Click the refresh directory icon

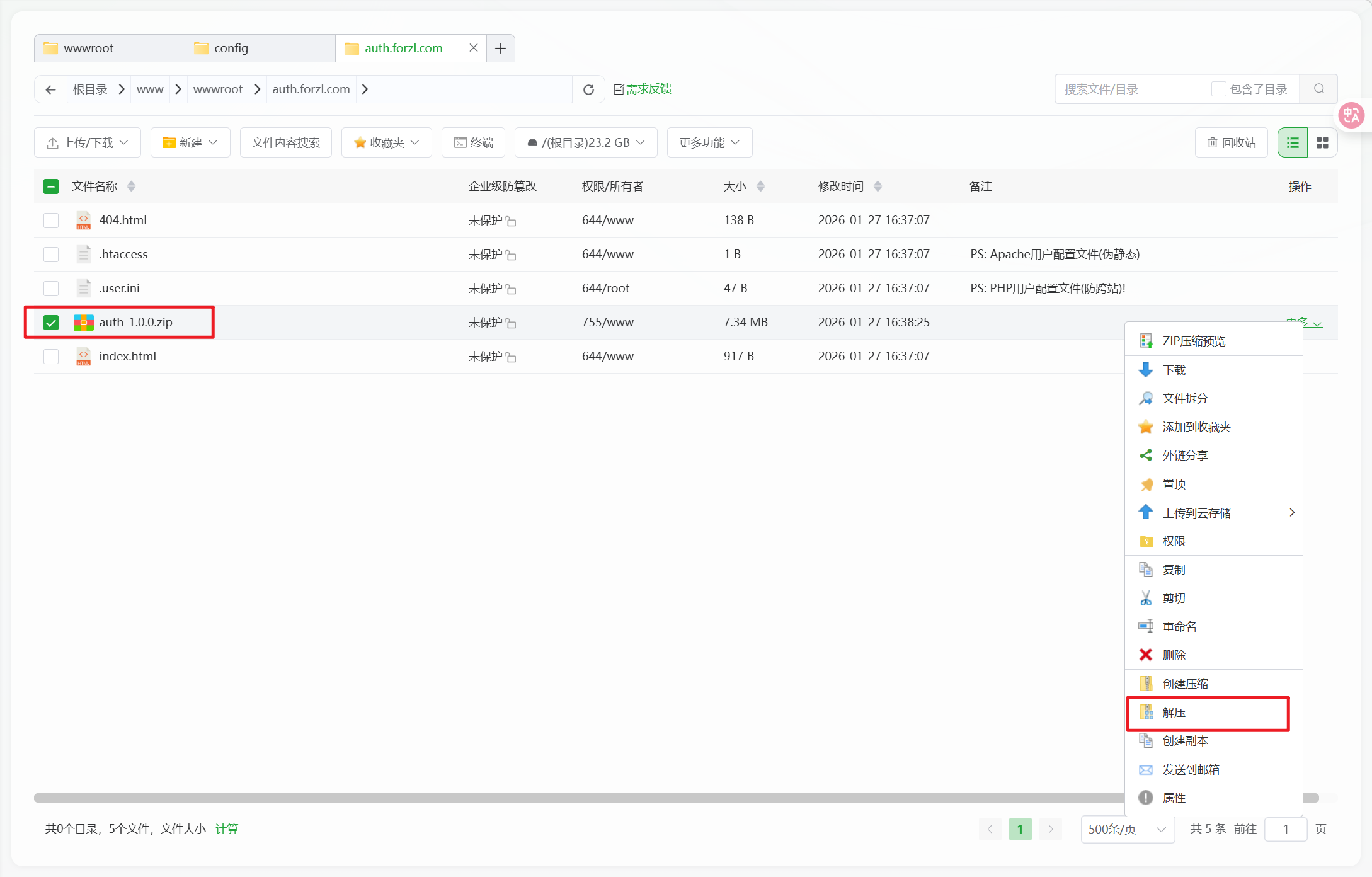[588, 89]
